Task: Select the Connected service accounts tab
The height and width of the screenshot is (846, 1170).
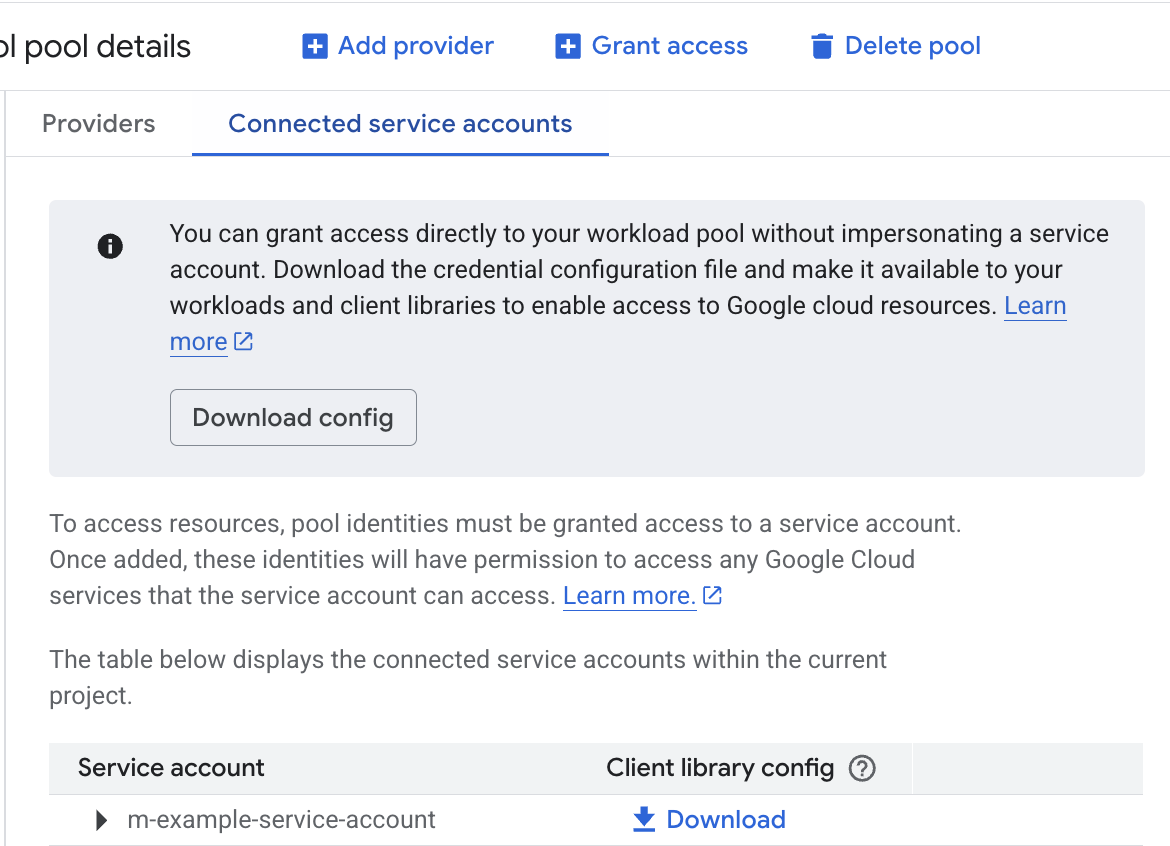Action: (x=399, y=123)
